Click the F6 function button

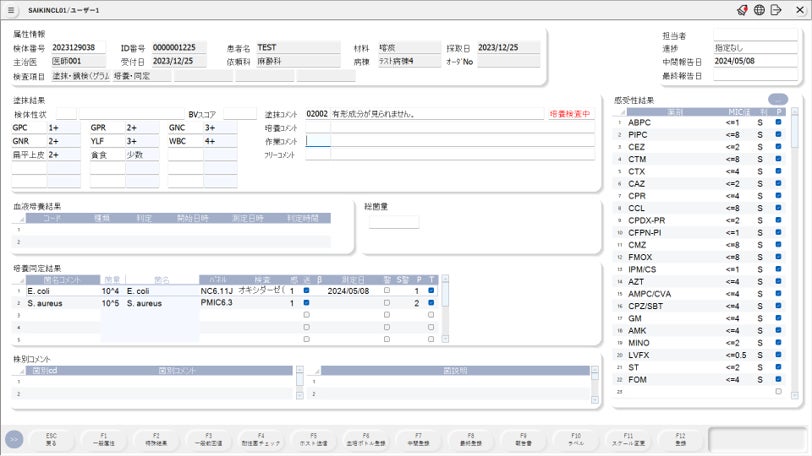[x=366, y=439]
